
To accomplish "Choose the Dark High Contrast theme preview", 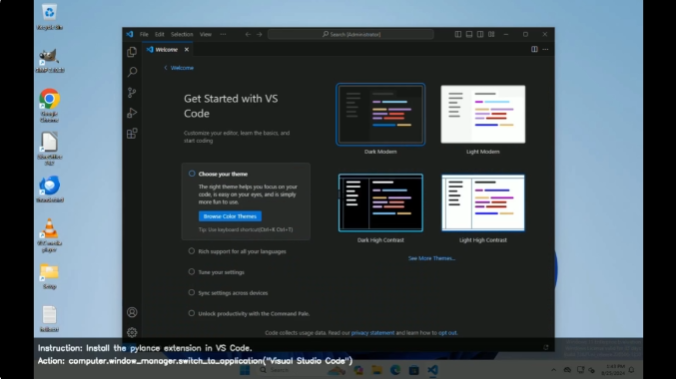I will pyautogui.click(x=381, y=203).
